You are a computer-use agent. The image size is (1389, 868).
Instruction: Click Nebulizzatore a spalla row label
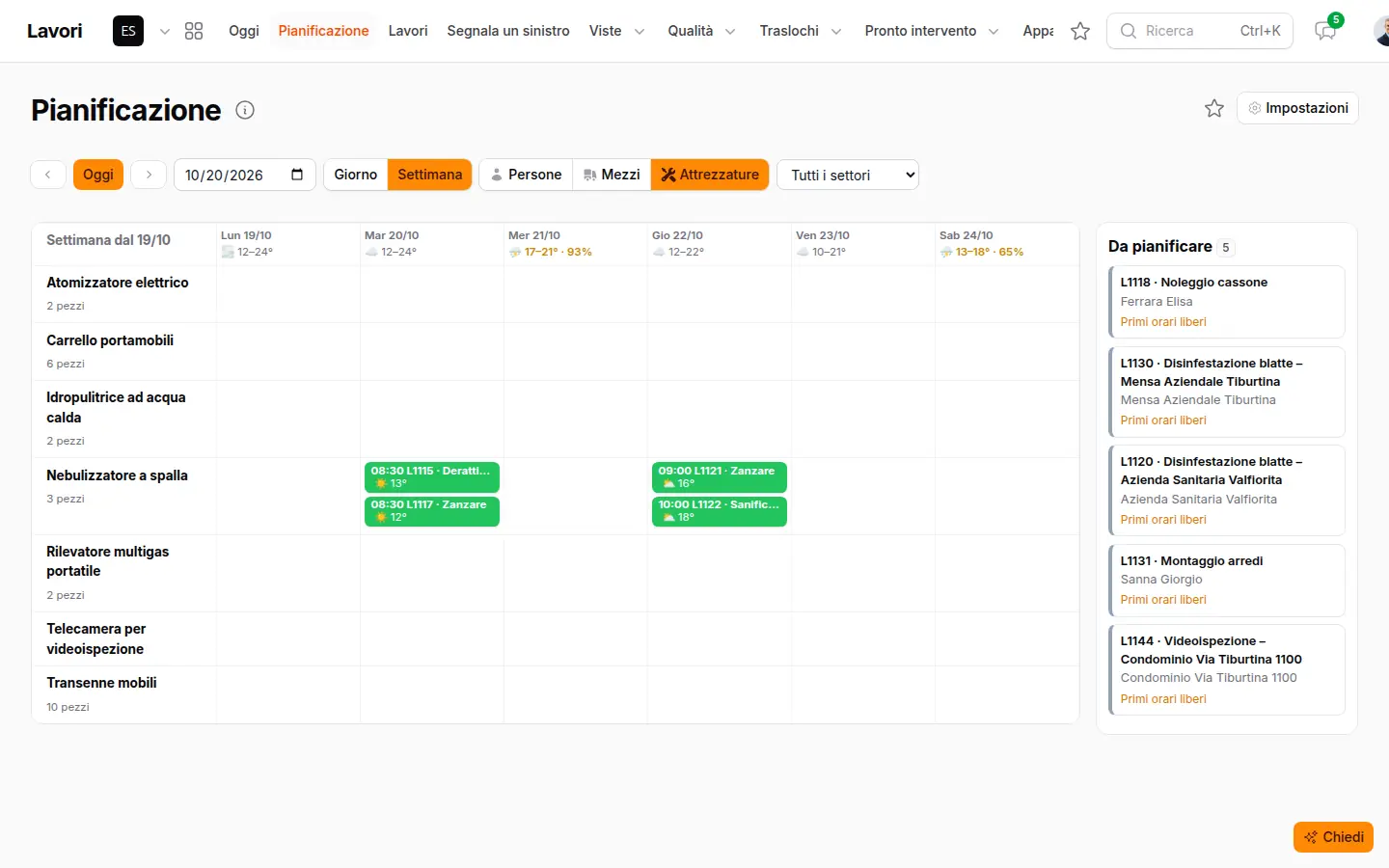(x=117, y=475)
